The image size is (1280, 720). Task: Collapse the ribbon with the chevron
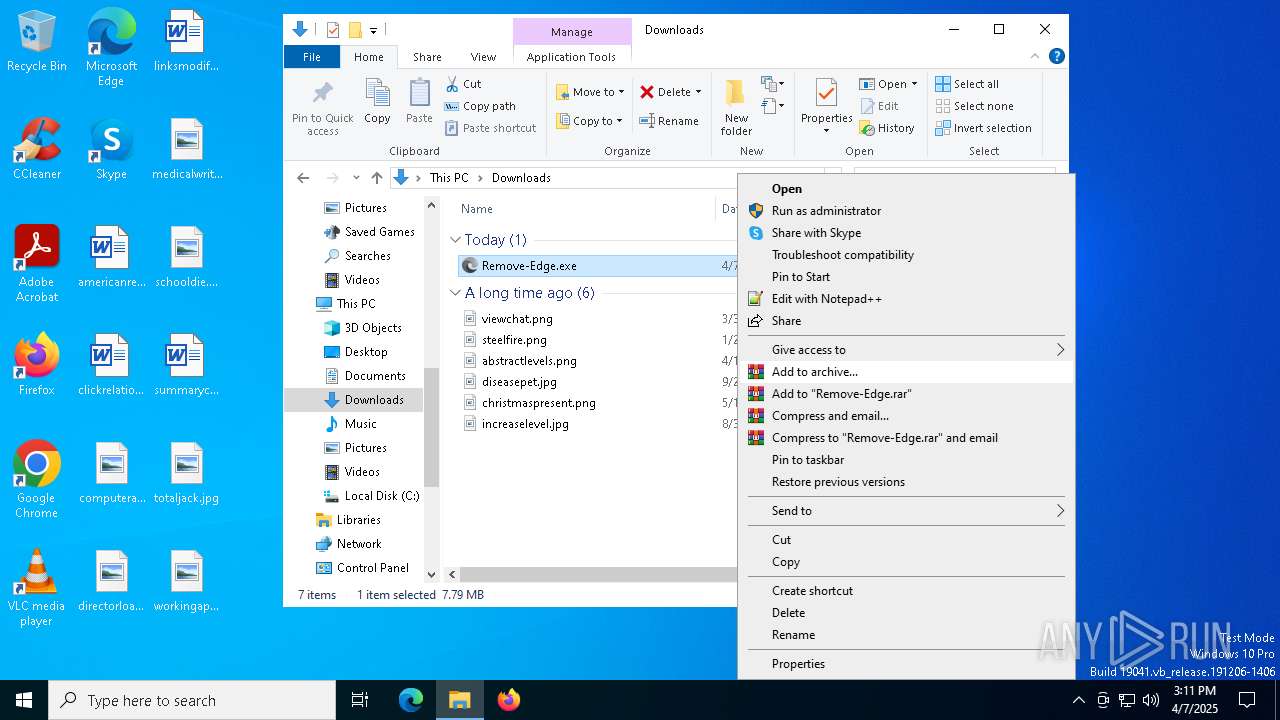[x=1035, y=56]
